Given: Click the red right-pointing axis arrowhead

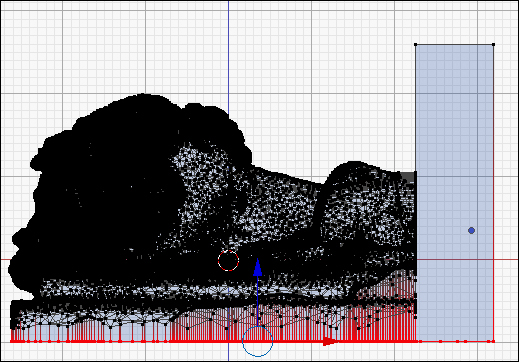Looking at the screenshot, I should 330,341.
